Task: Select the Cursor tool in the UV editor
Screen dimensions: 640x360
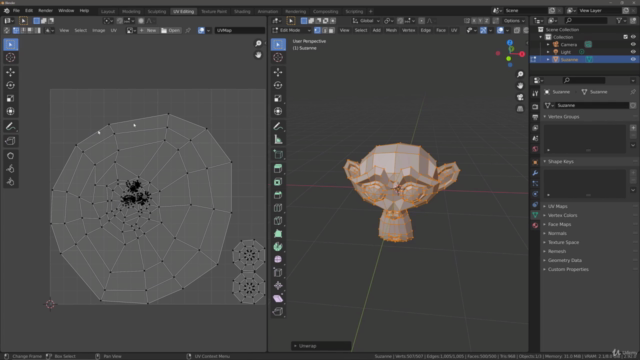Action: point(11,58)
